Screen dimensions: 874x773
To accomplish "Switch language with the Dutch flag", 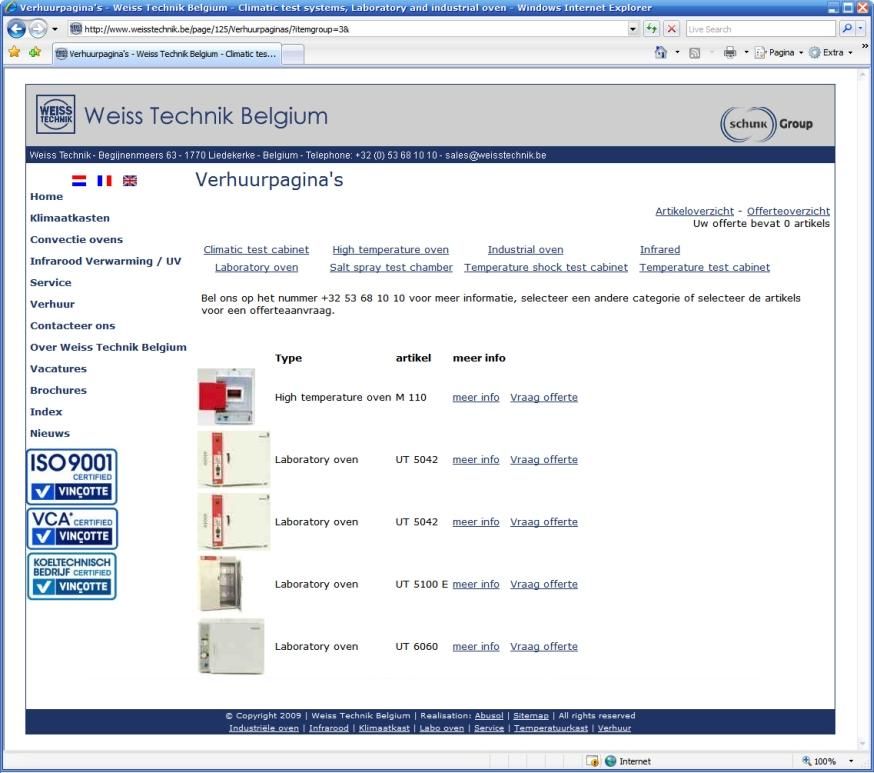I will (79, 181).
